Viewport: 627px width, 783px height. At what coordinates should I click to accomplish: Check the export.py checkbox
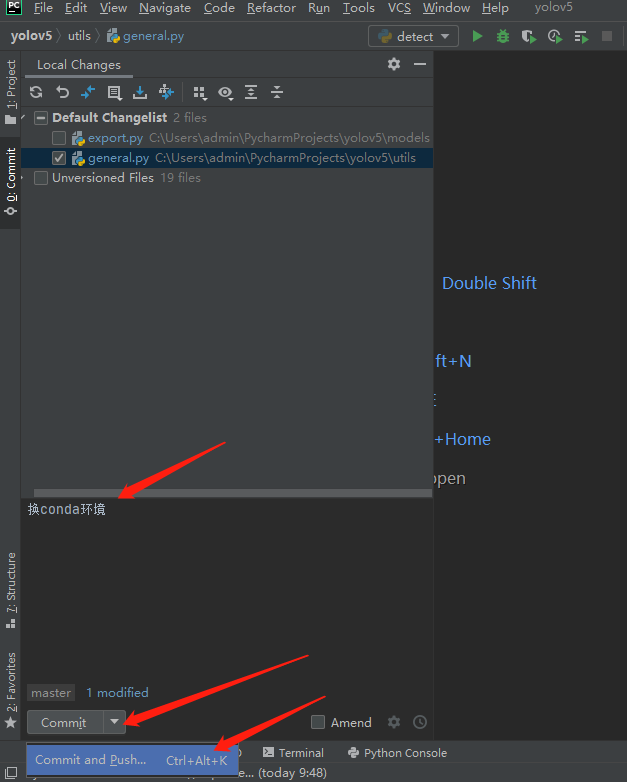59,138
